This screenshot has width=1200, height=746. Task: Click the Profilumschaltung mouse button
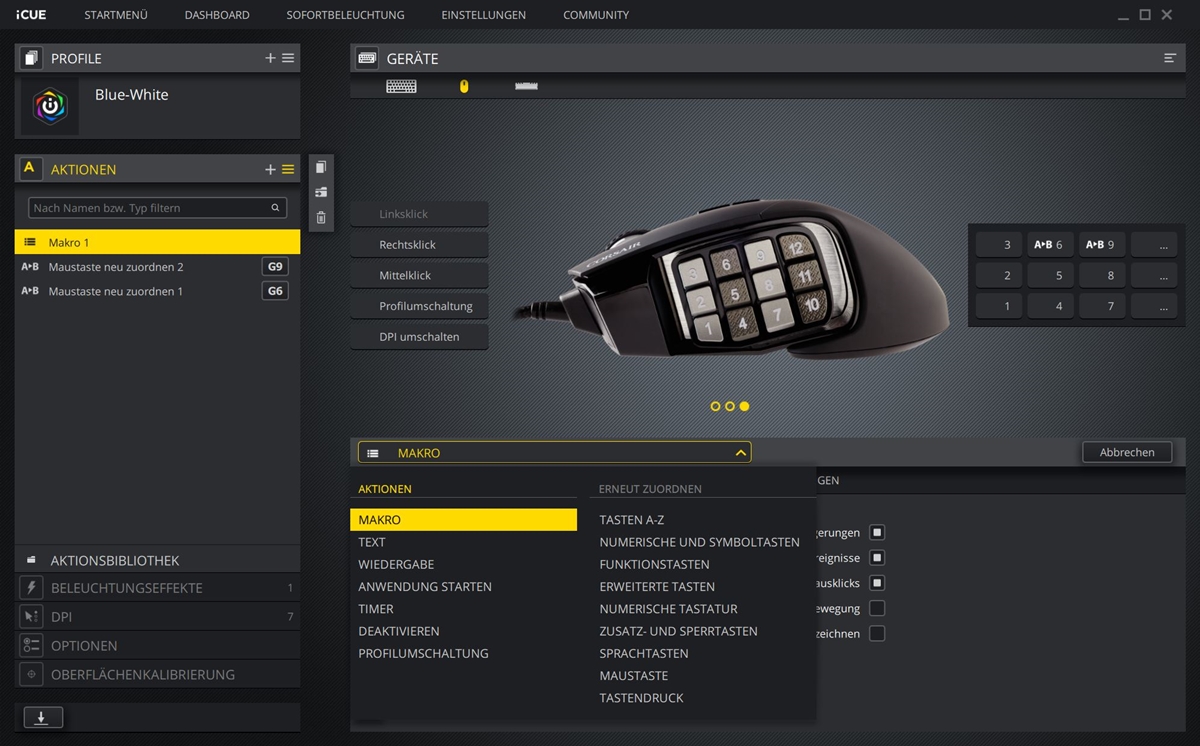coord(419,306)
